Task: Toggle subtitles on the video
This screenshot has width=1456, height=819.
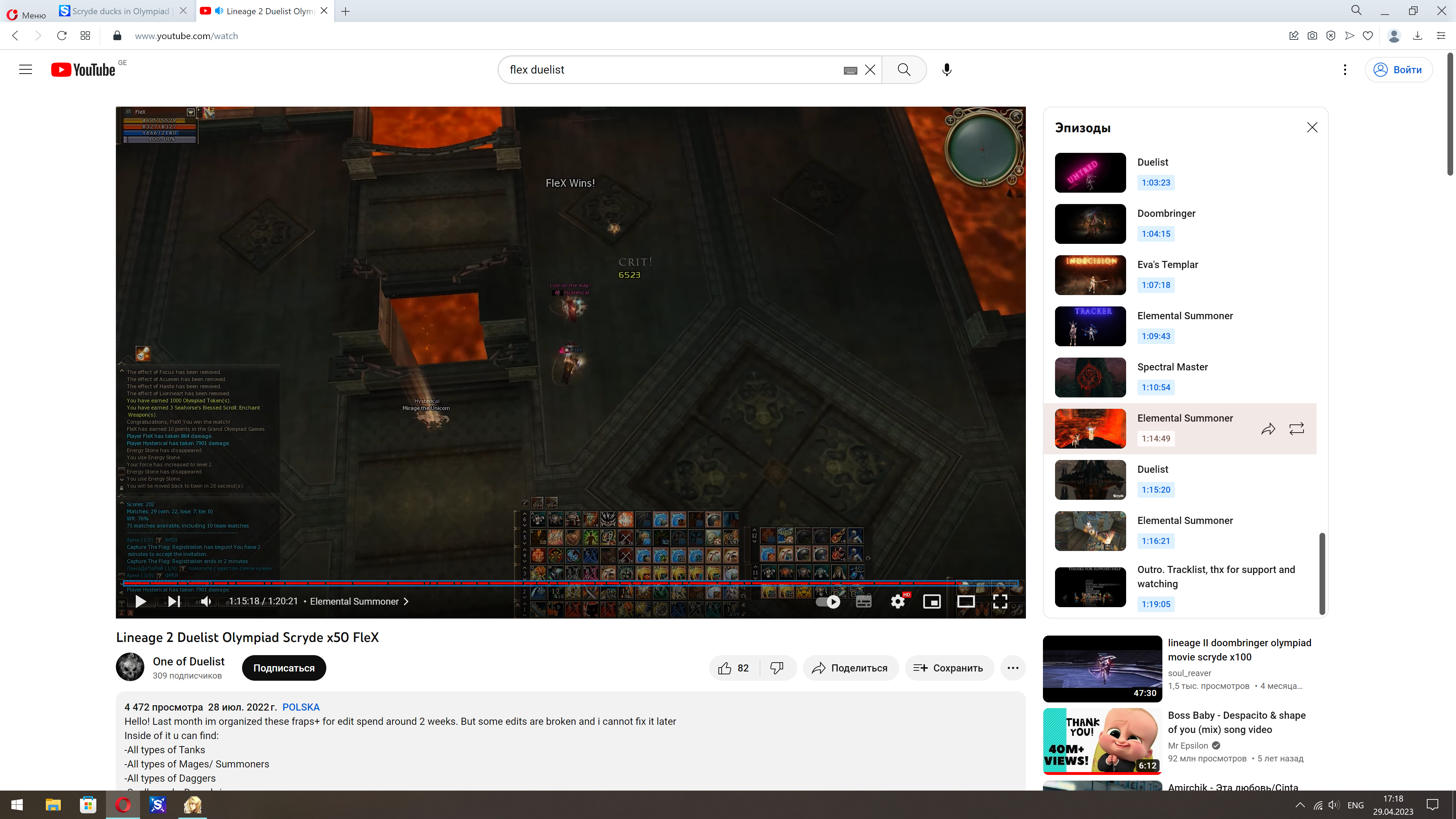Action: point(863,601)
